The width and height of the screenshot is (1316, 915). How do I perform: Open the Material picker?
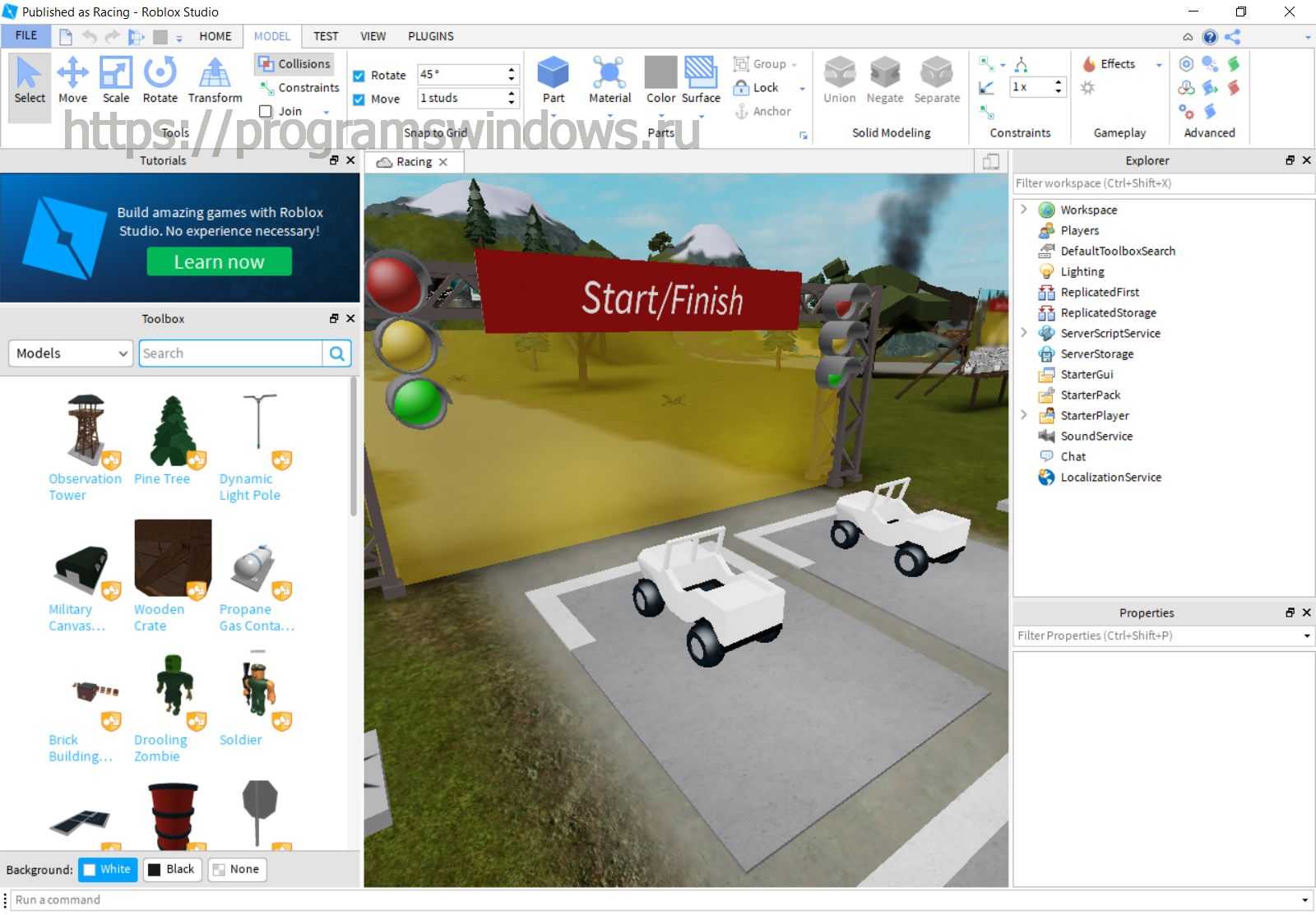609,81
